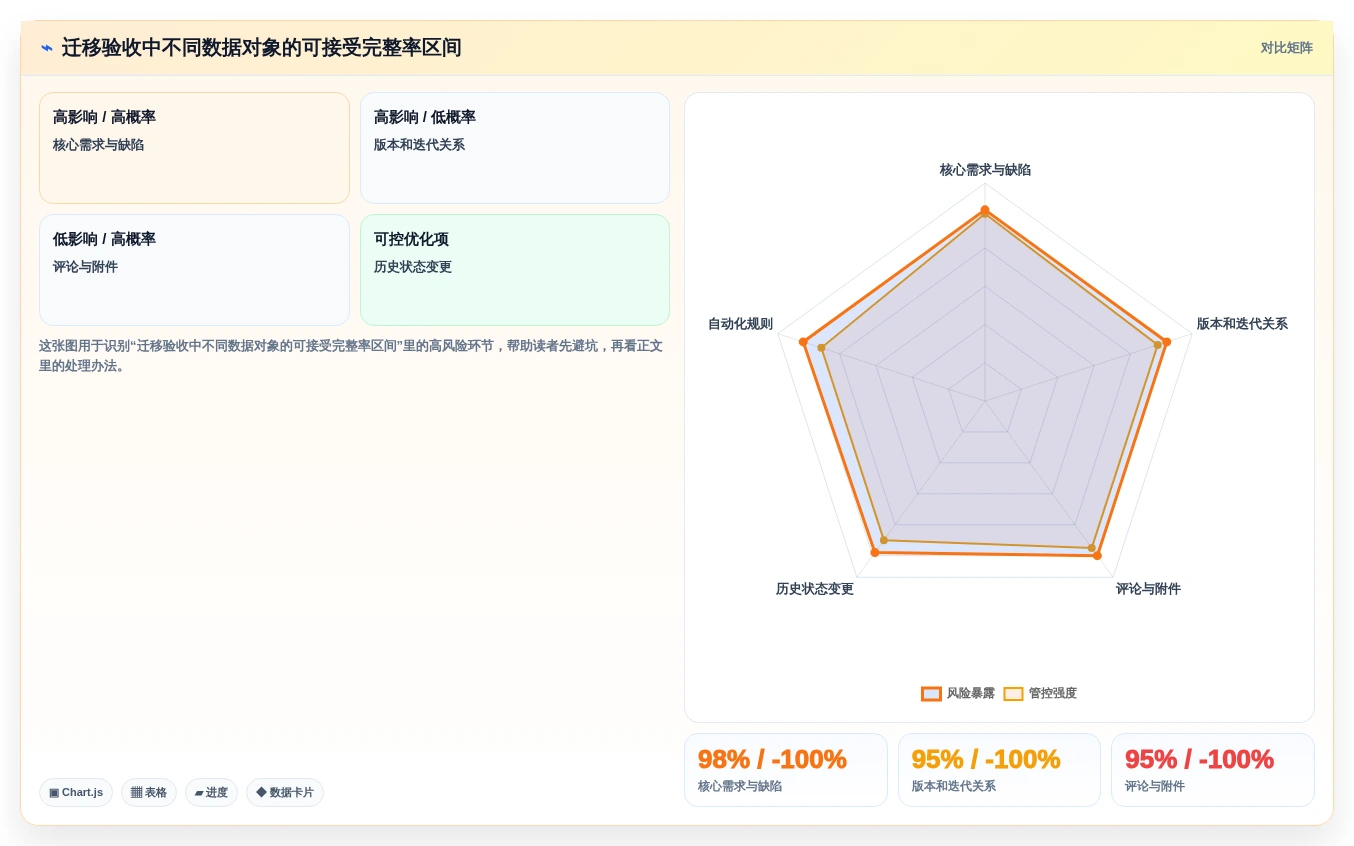
Task: Select the 高影响 / 低概率 quadrant card
Action: pos(515,148)
